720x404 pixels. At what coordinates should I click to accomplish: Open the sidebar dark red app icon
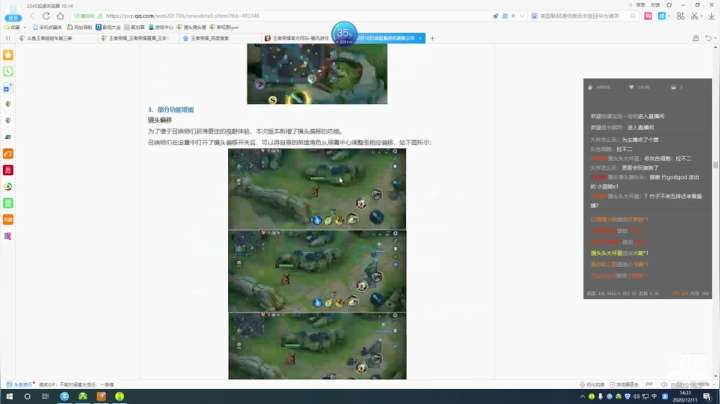8,170
